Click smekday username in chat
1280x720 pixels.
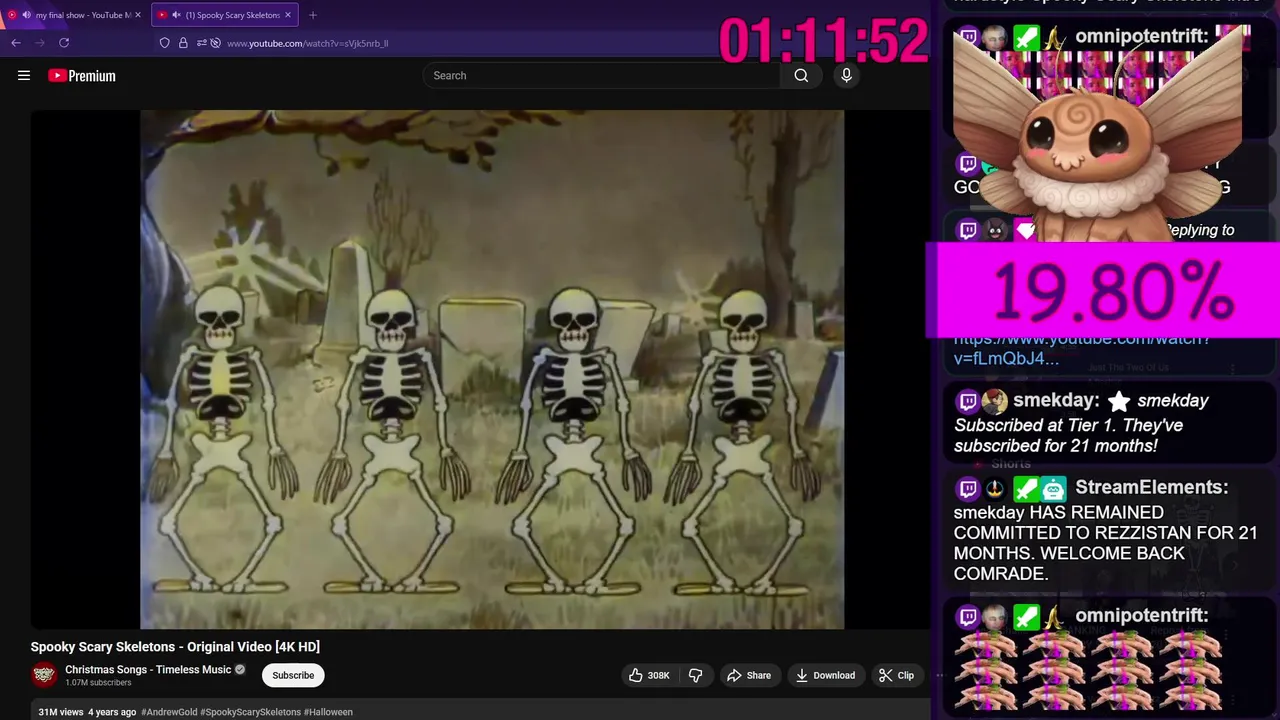tap(1056, 401)
